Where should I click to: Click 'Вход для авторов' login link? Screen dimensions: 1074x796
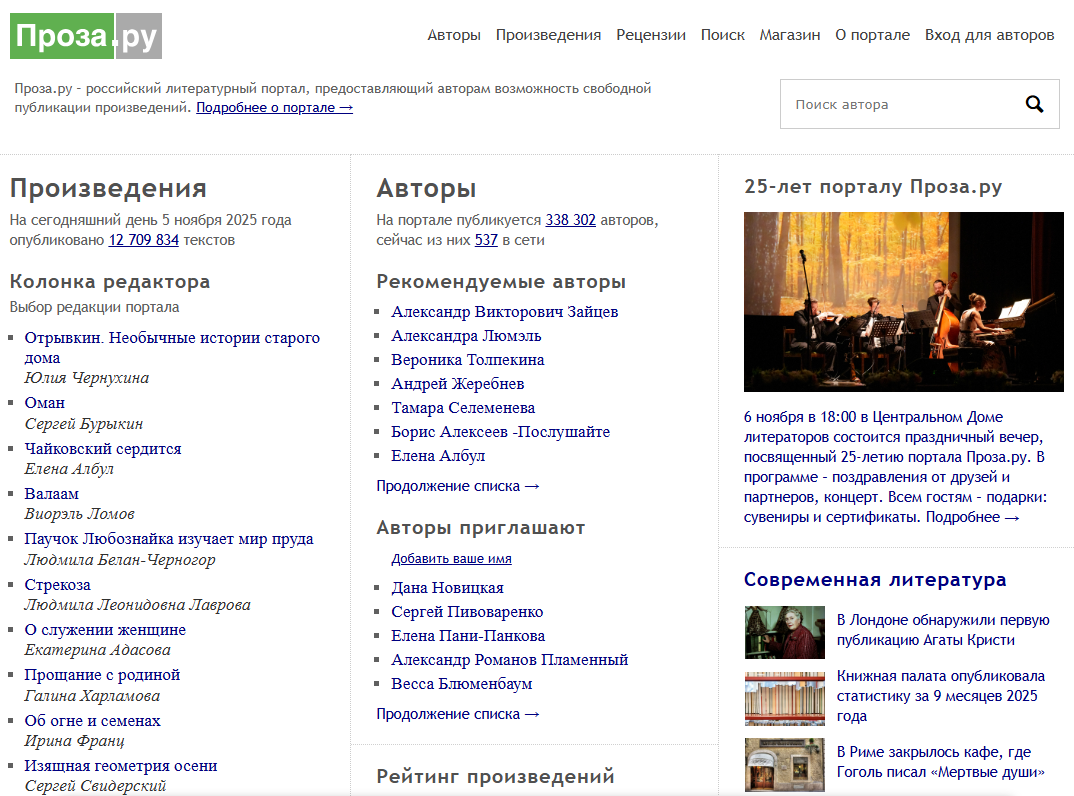click(989, 35)
